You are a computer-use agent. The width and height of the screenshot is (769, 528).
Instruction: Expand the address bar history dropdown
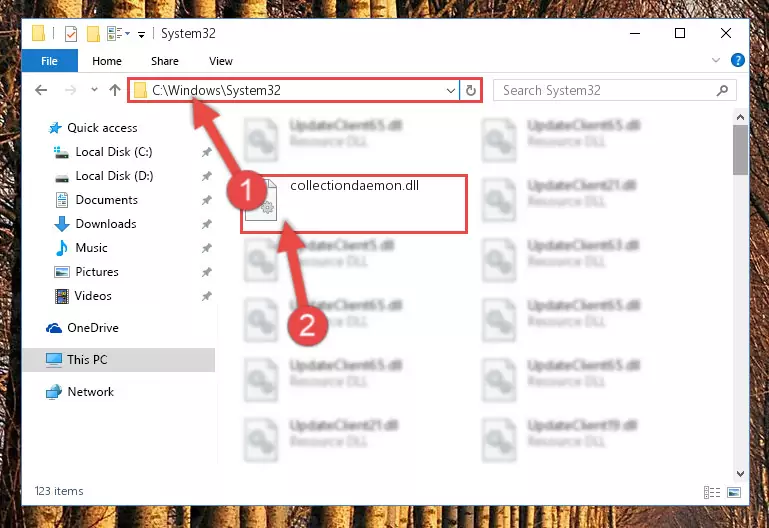(x=450, y=91)
